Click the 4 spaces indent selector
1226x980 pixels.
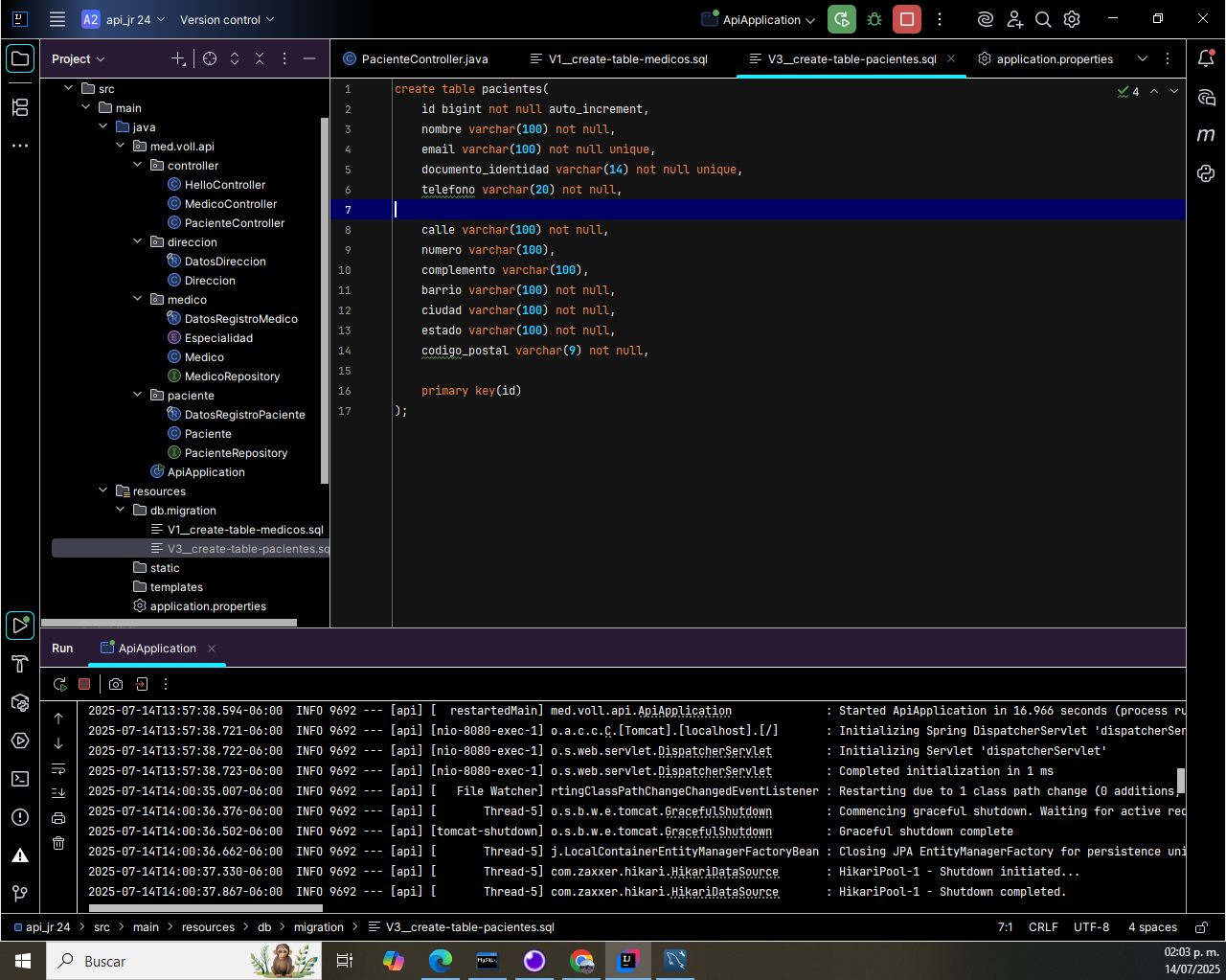[1152, 927]
